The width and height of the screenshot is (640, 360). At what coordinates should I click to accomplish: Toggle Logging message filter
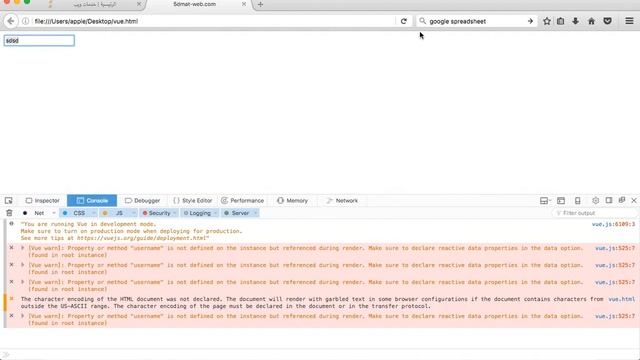pyautogui.click(x=197, y=213)
